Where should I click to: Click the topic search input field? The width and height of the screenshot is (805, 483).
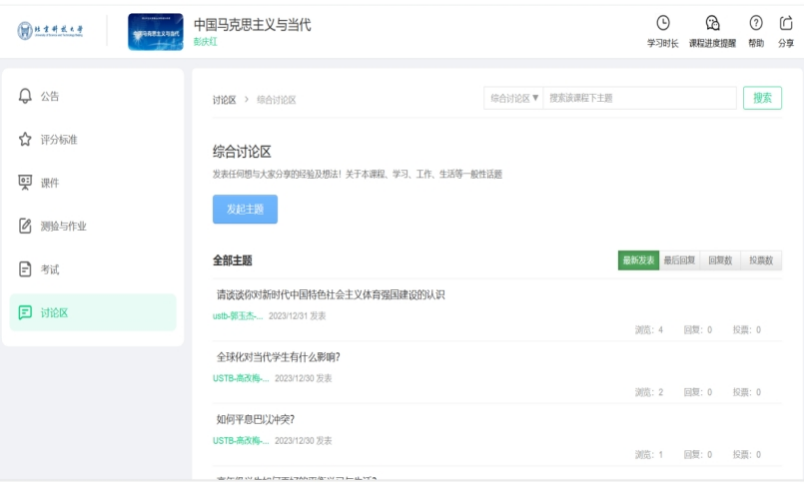tap(638, 98)
